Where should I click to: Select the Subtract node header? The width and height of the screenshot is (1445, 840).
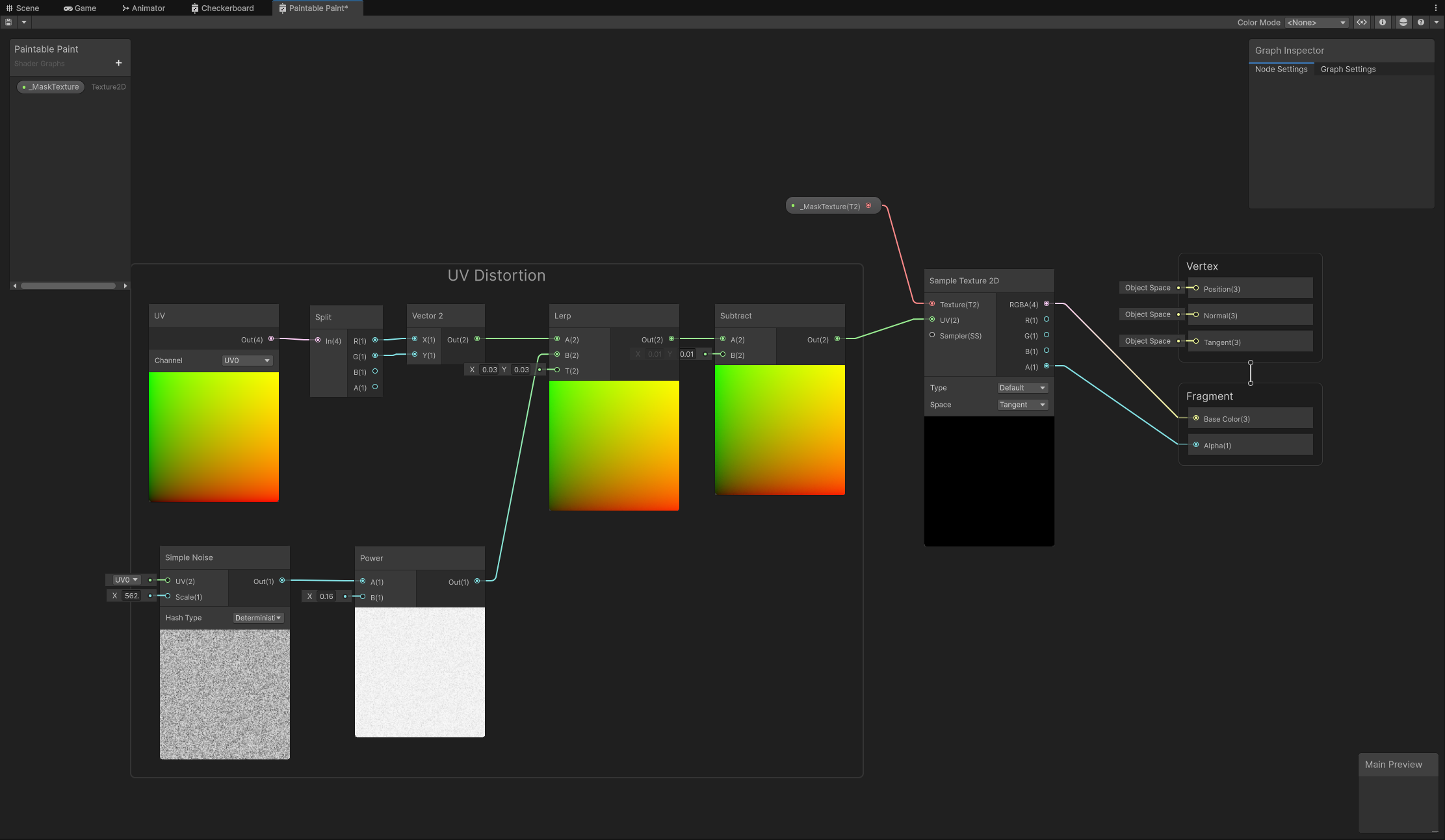coord(780,316)
